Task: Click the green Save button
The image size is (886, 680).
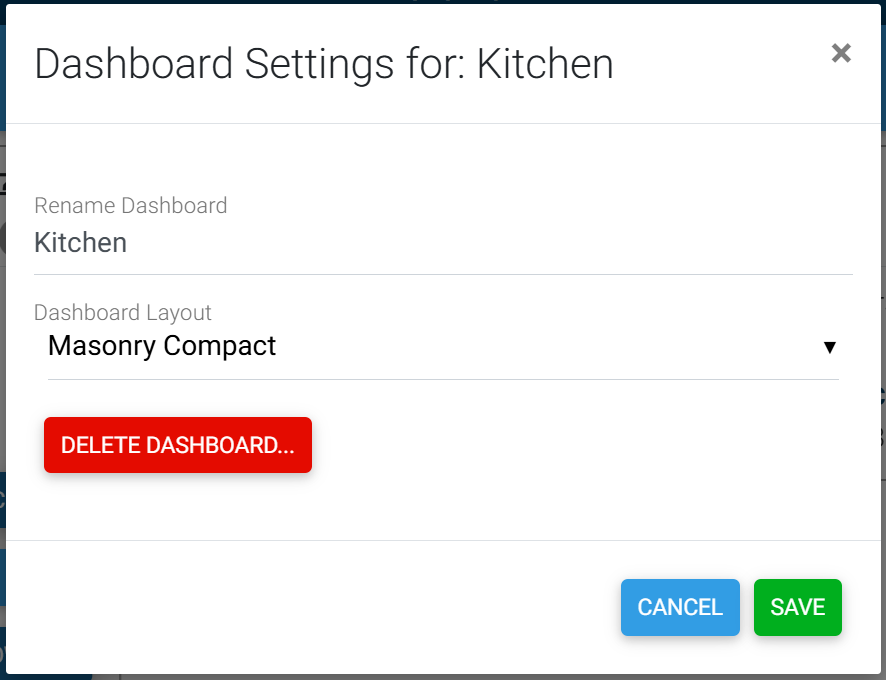Action: coord(797,607)
